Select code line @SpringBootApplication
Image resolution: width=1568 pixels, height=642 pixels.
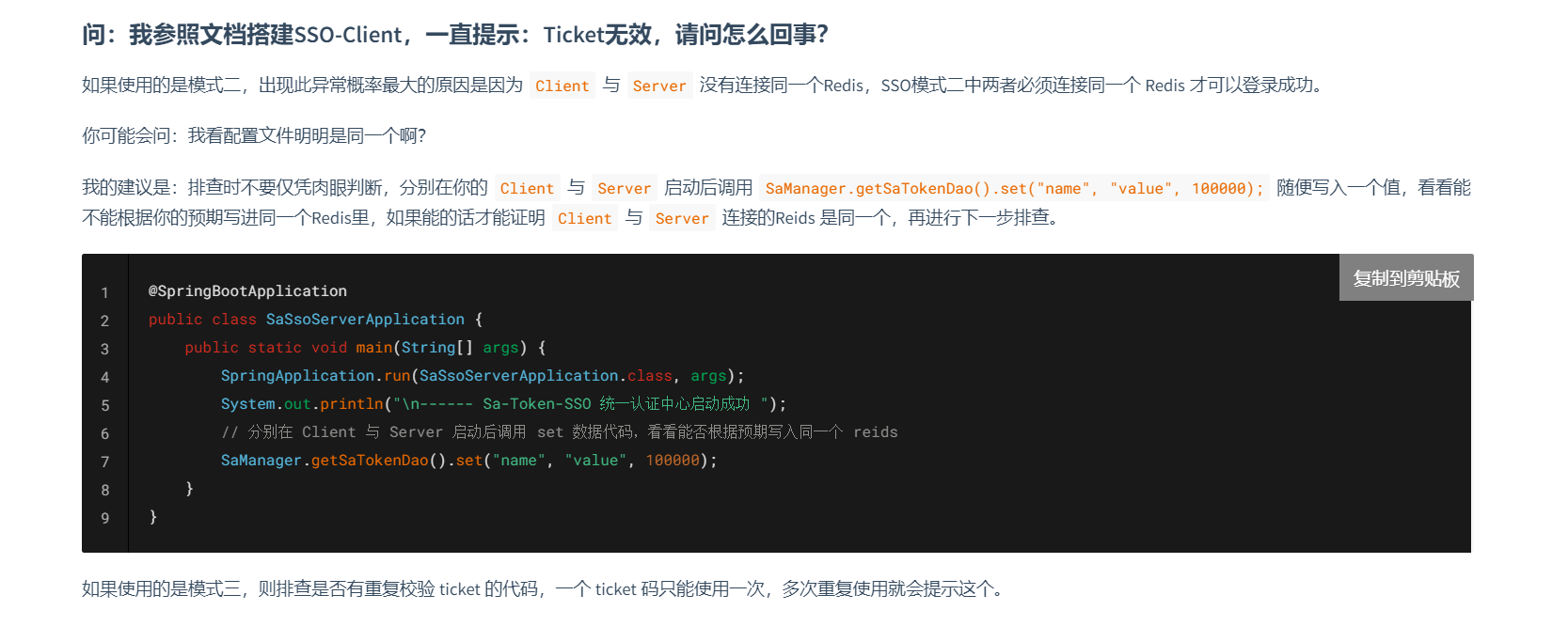pyautogui.click(x=247, y=291)
